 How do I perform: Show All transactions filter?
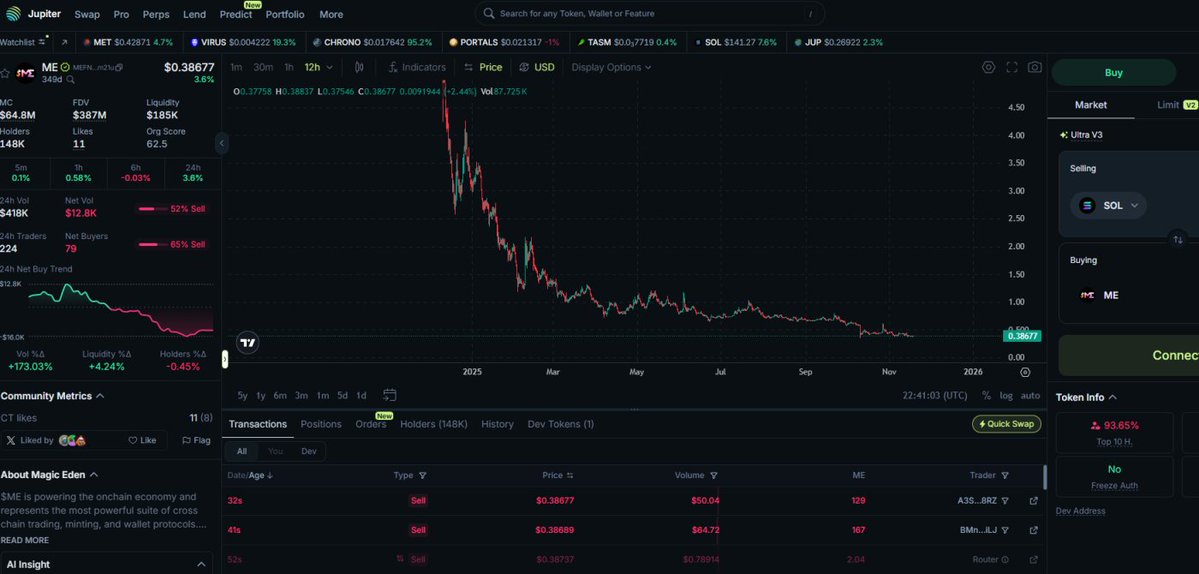242,451
